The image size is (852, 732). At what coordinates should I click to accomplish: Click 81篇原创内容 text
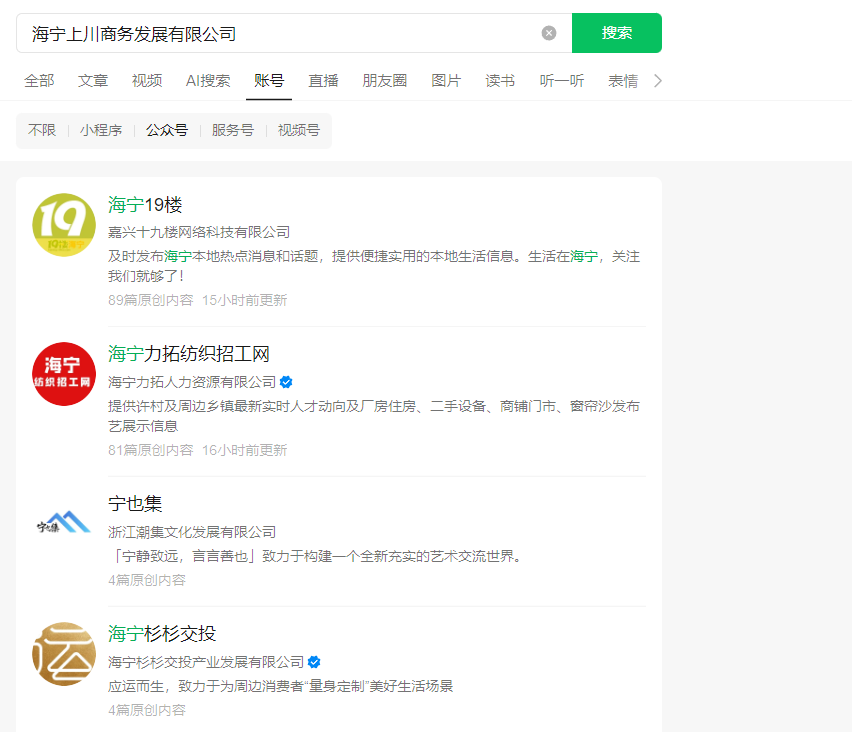click(151, 451)
